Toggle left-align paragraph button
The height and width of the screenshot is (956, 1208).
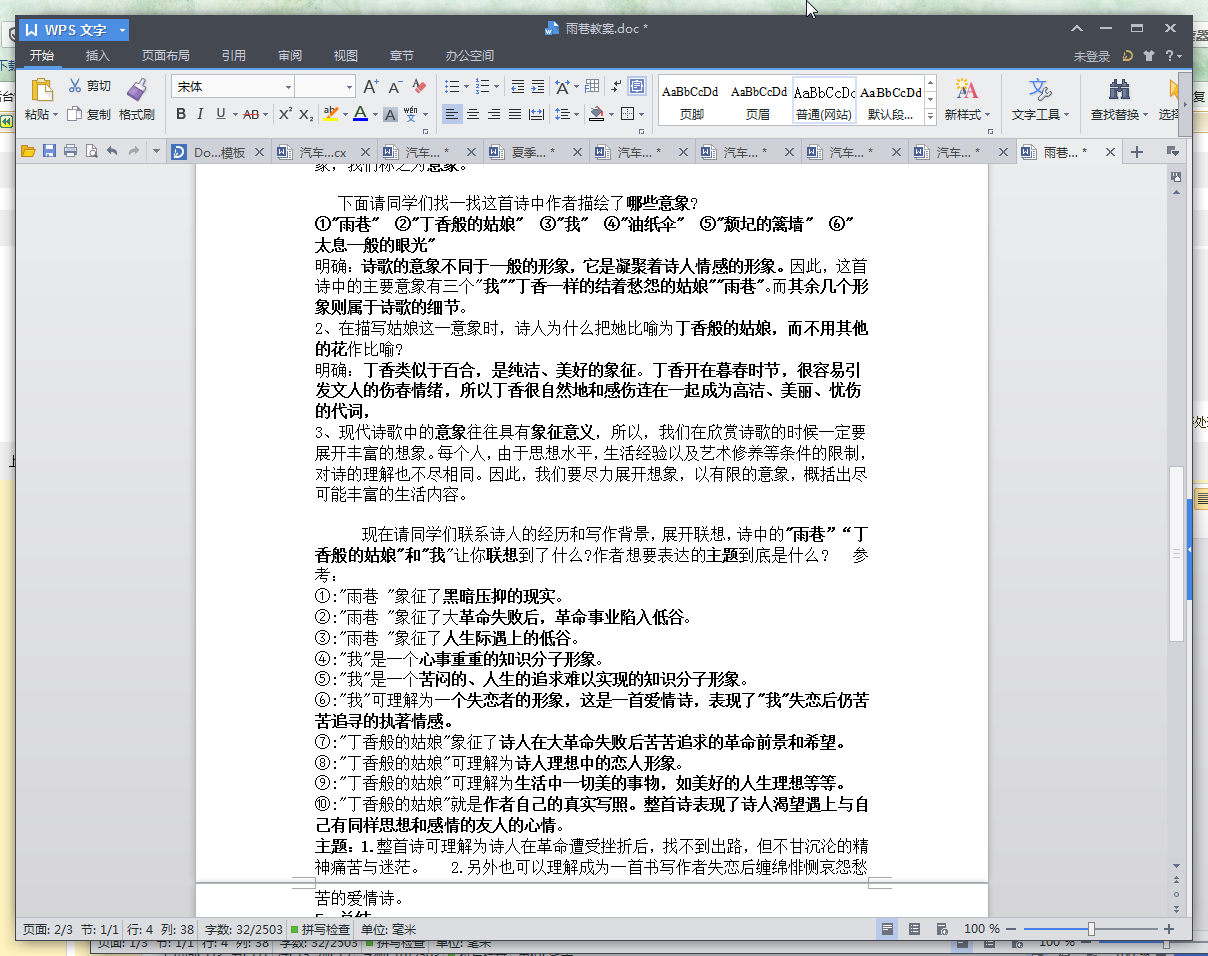452,114
